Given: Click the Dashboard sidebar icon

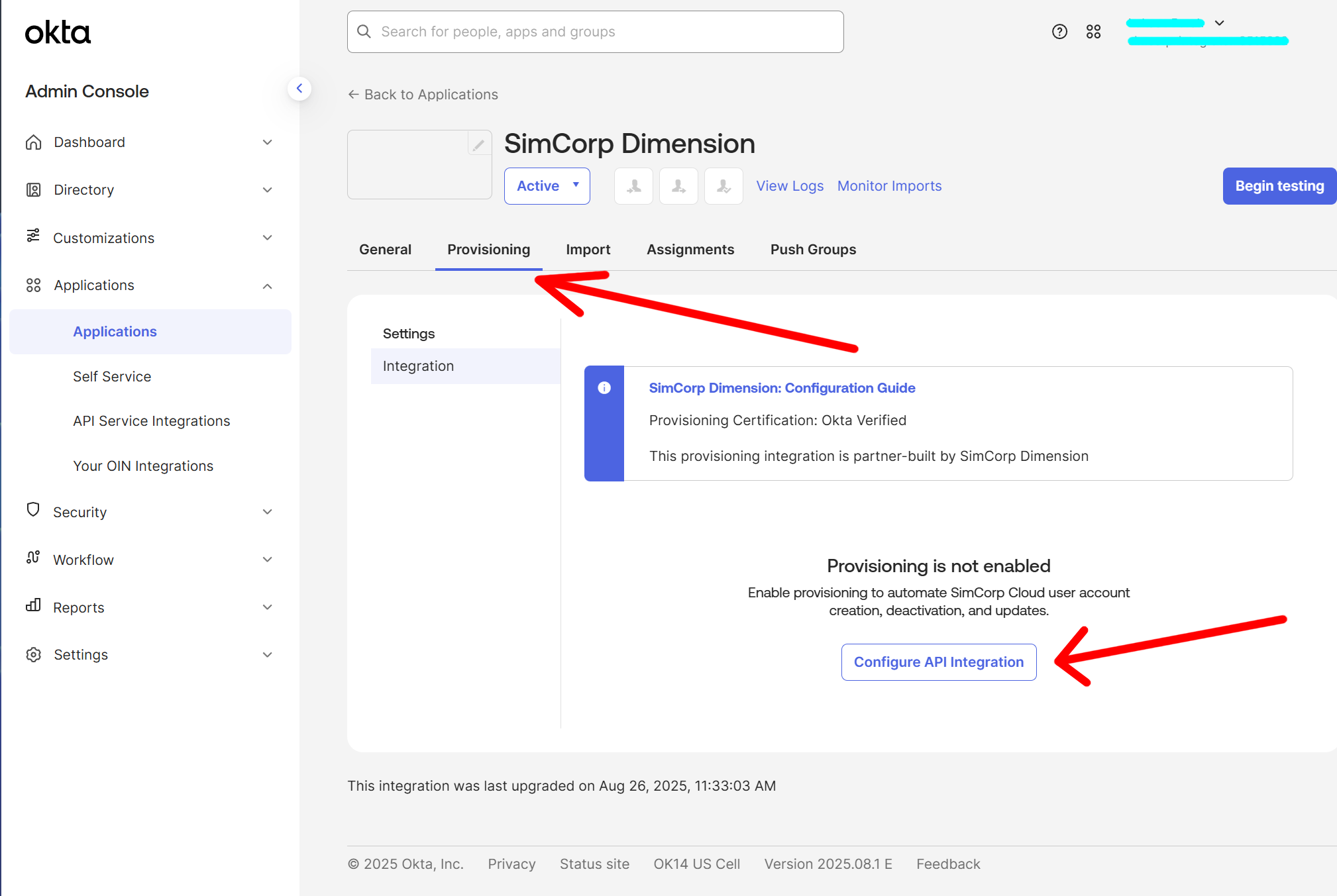Looking at the screenshot, I should pos(33,142).
